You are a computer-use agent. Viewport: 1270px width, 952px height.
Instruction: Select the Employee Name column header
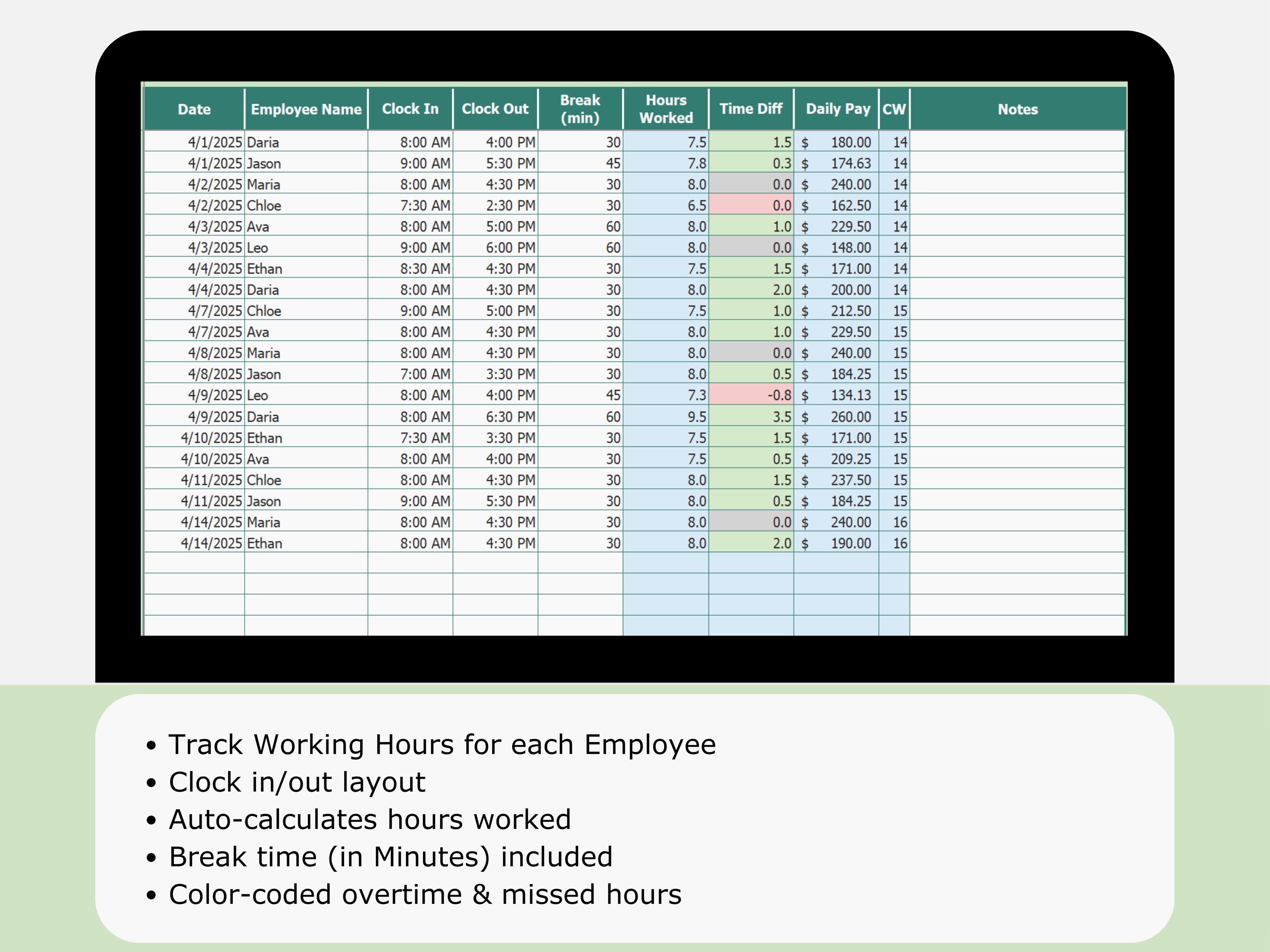[306, 109]
